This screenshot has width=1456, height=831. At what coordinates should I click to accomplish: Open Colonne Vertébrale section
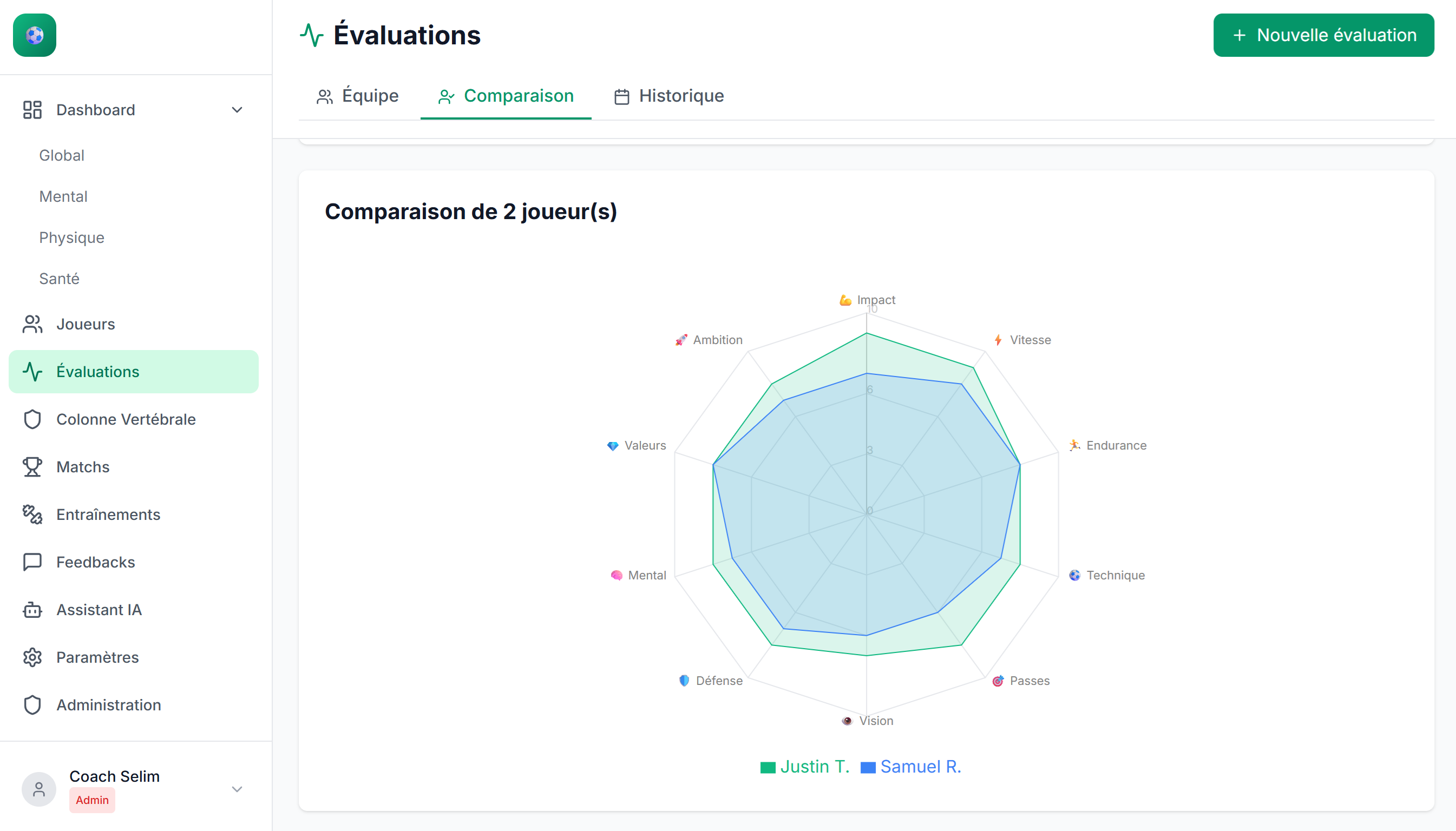pos(134,419)
